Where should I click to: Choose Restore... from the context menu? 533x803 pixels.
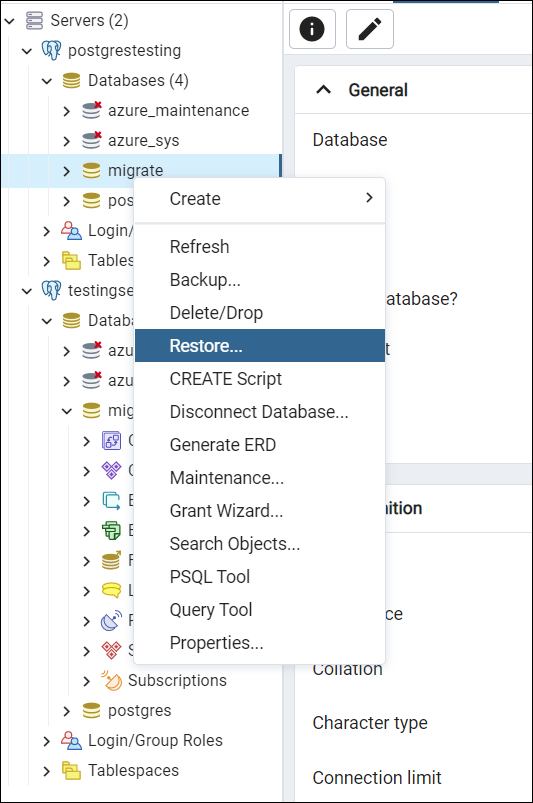(260, 346)
